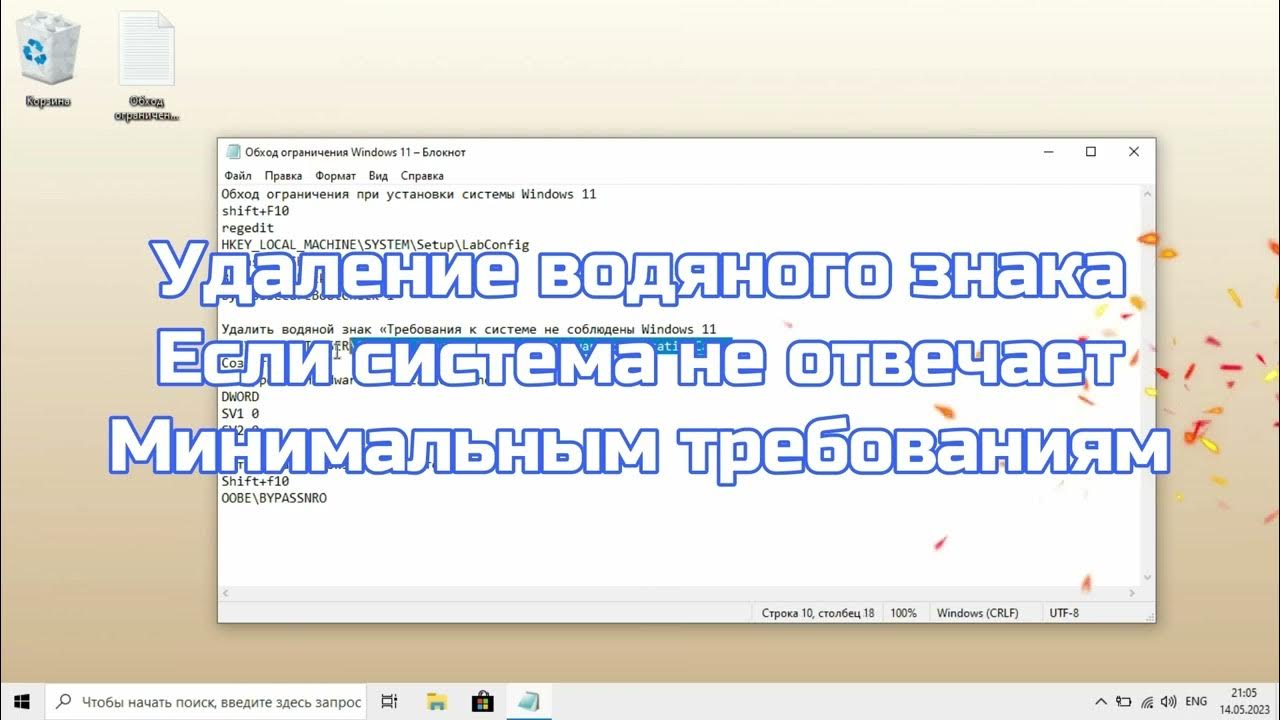The height and width of the screenshot is (720, 1280).
Task: Click the 'DWORD' line
Action: pyautogui.click(x=240, y=397)
